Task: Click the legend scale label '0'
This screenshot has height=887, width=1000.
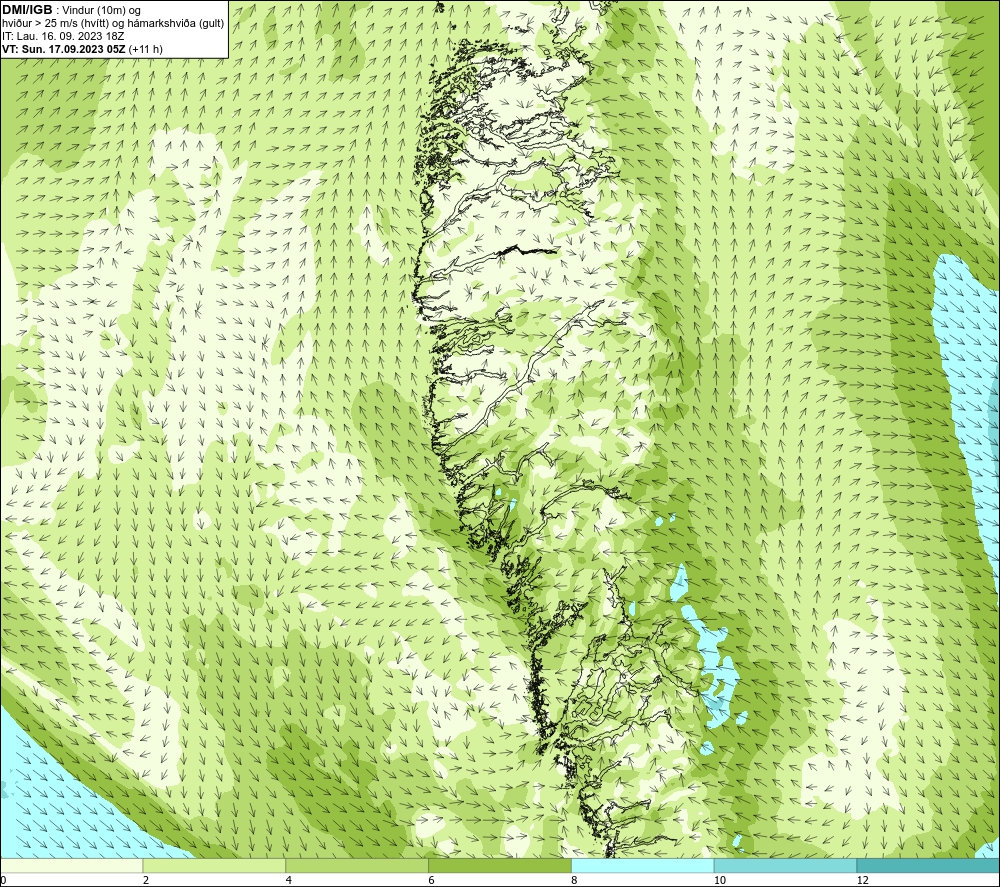Action: 3,881
